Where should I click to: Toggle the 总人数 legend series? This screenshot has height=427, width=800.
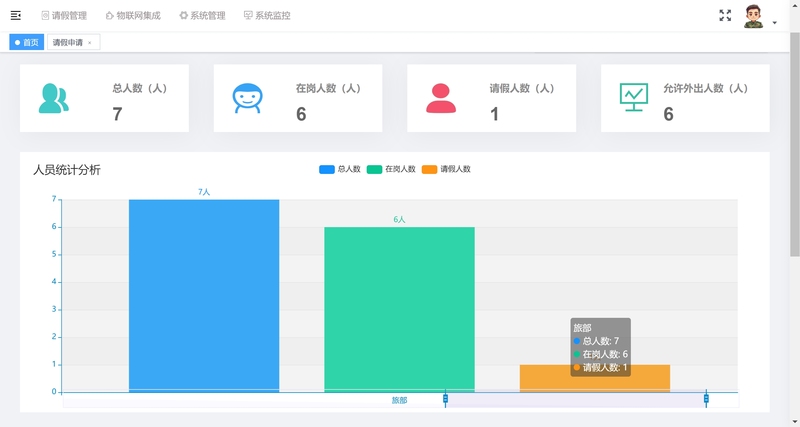(x=340, y=169)
